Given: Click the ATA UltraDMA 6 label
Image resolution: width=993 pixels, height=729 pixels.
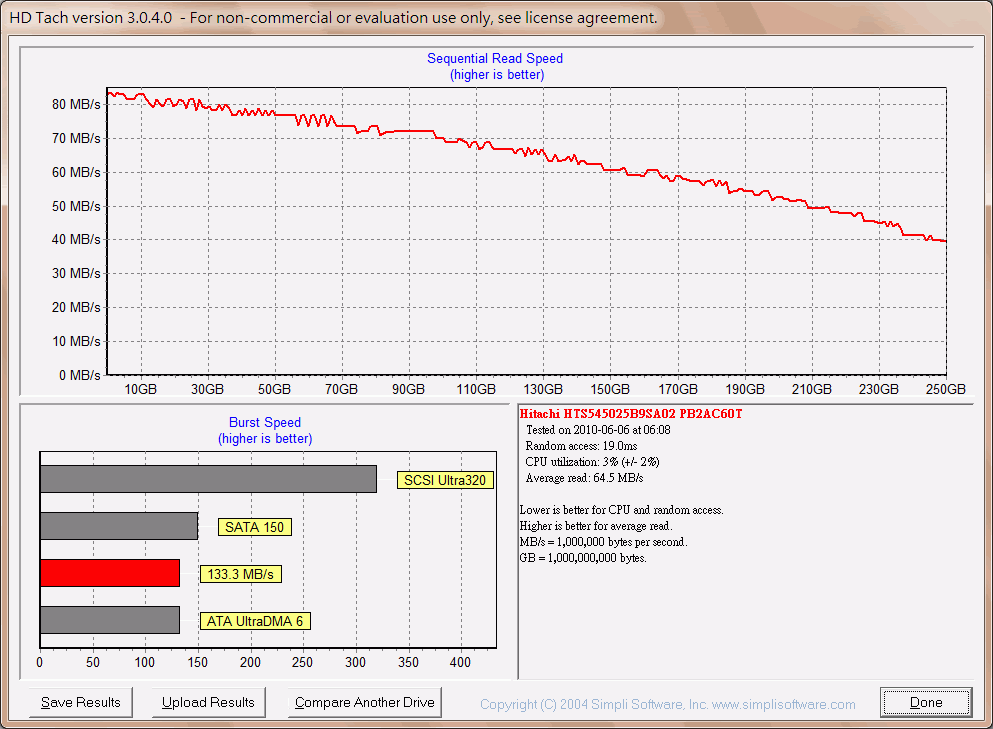Looking at the screenshot, I should pos(255,621).
